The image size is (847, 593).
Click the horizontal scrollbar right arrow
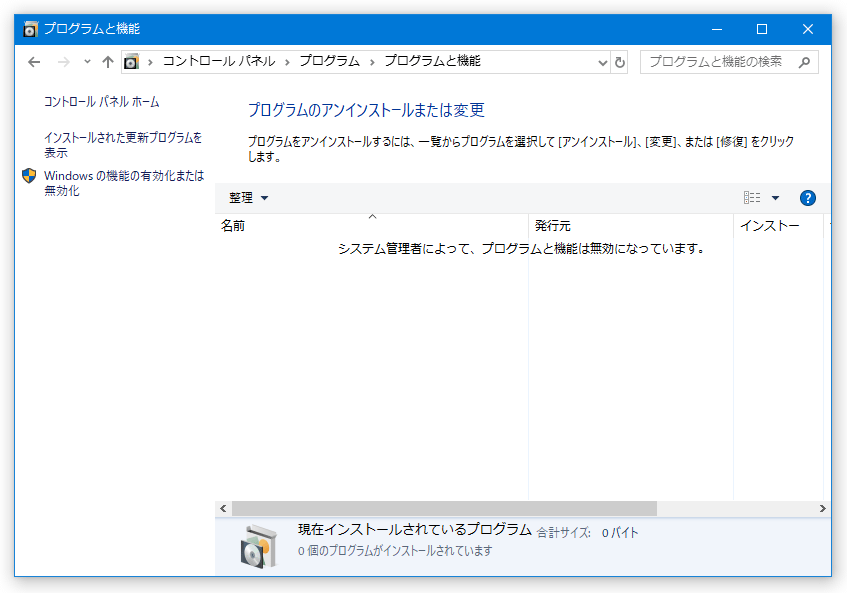822,508
